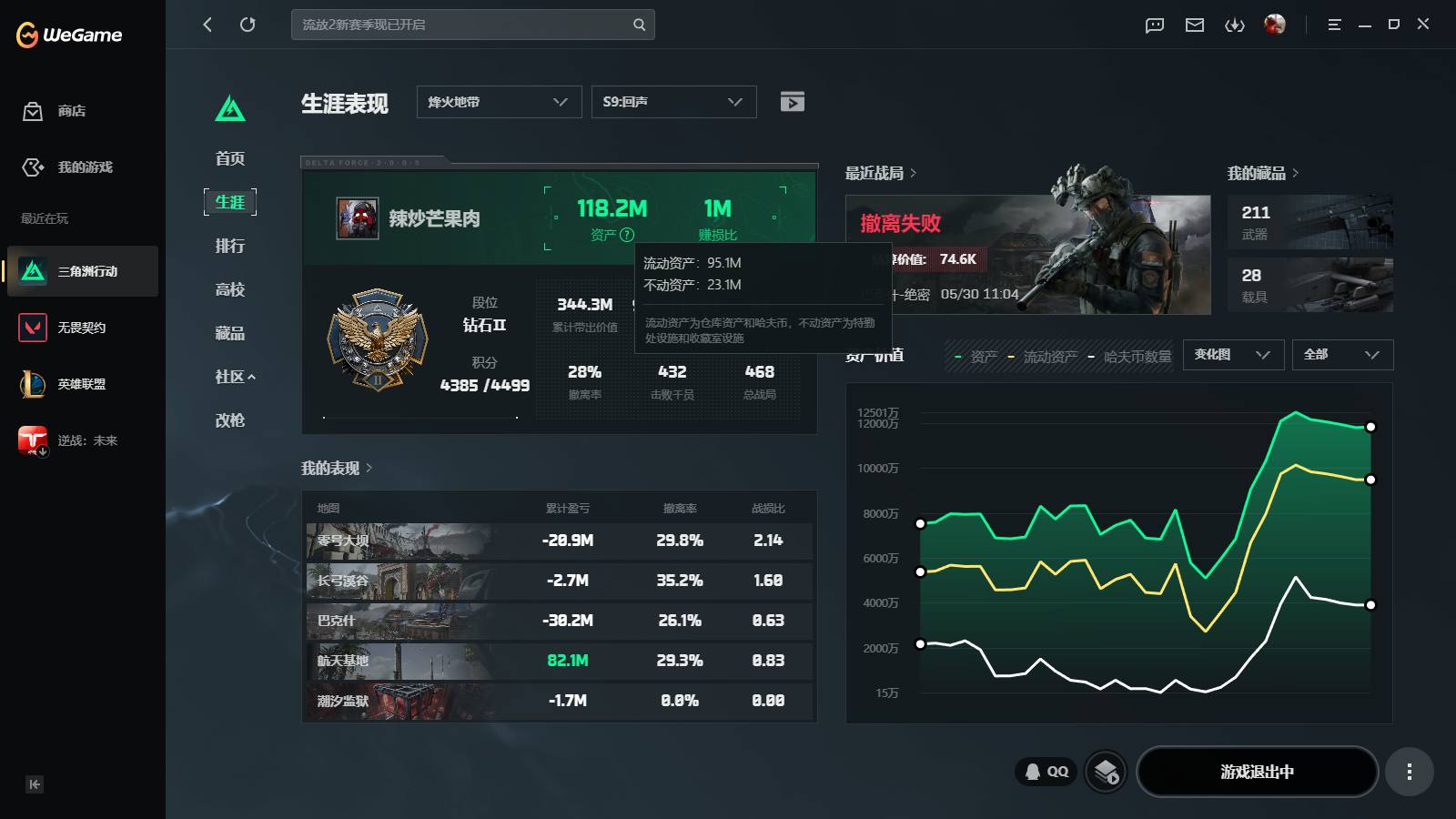This screenshot has height=819, width=1456.
Task: Click the 344.3M 累计带出价值 value
Action: click(585, 305)
